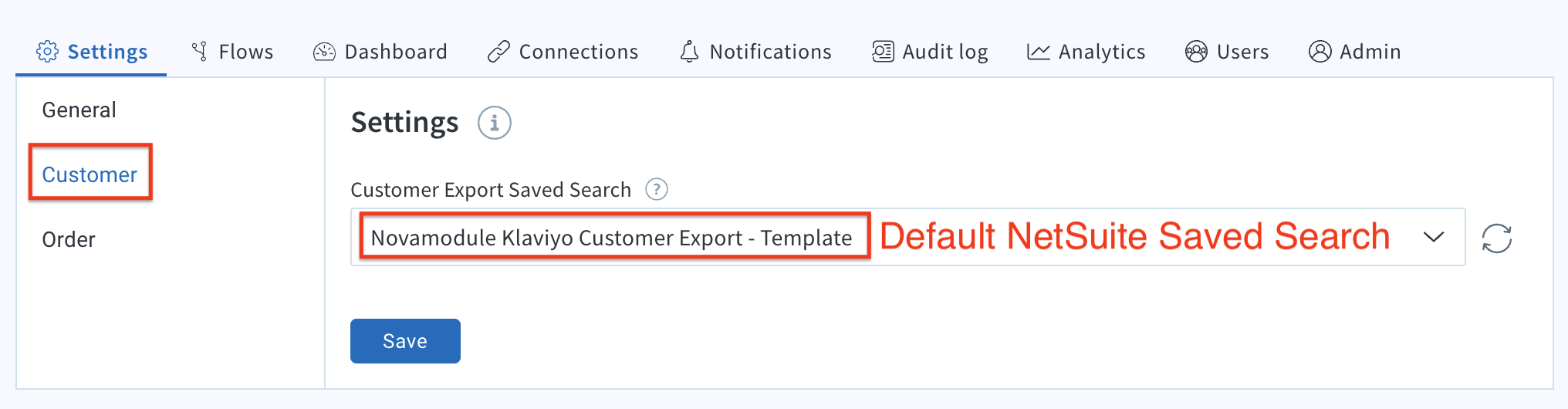Save the customer settings
This screenshot has width=1568, height=409.
405,341
